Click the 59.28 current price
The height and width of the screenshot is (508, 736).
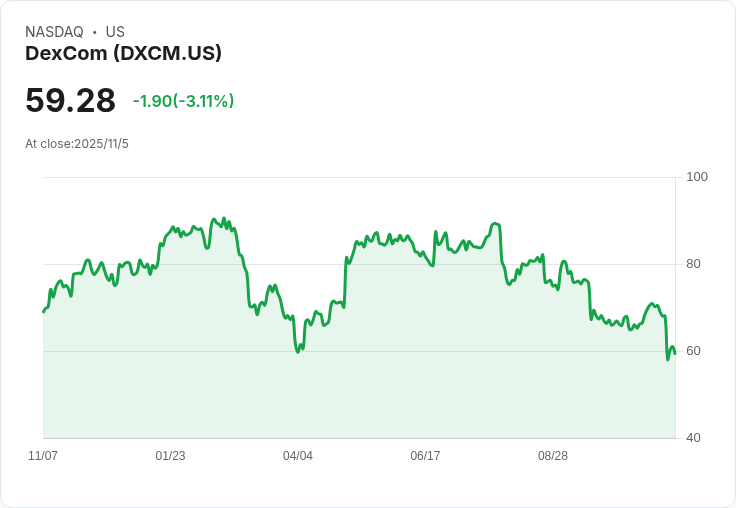(x=70, y=101)
